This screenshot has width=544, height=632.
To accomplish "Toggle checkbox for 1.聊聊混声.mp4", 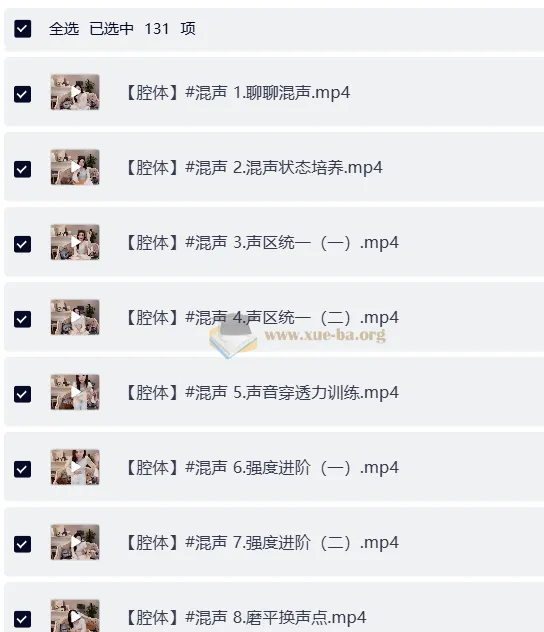I will point(23,94).
